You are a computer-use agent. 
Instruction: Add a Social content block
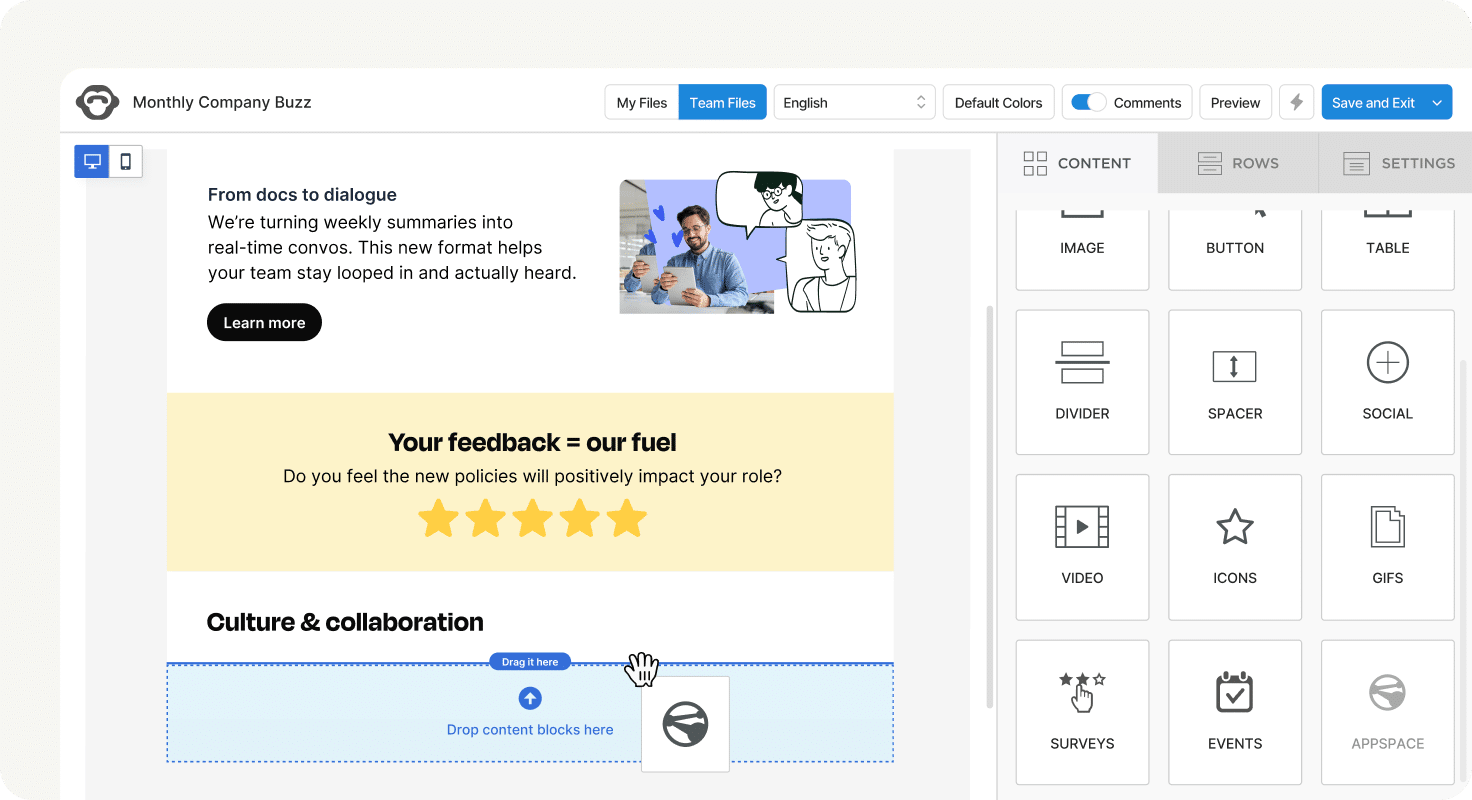pyautogui.click(x=1387, y=382)
